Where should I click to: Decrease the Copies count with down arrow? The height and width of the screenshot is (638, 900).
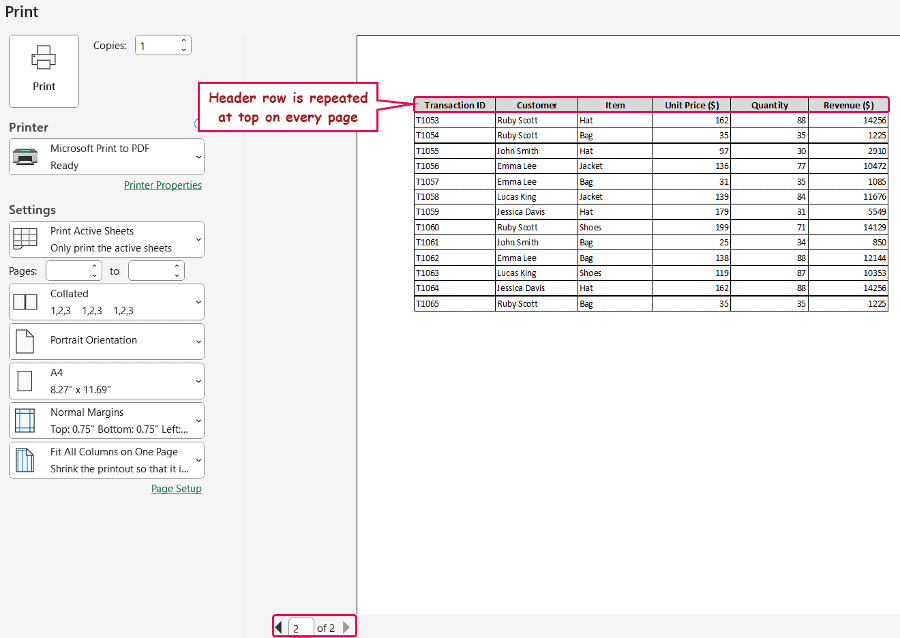tap(184, 50)
